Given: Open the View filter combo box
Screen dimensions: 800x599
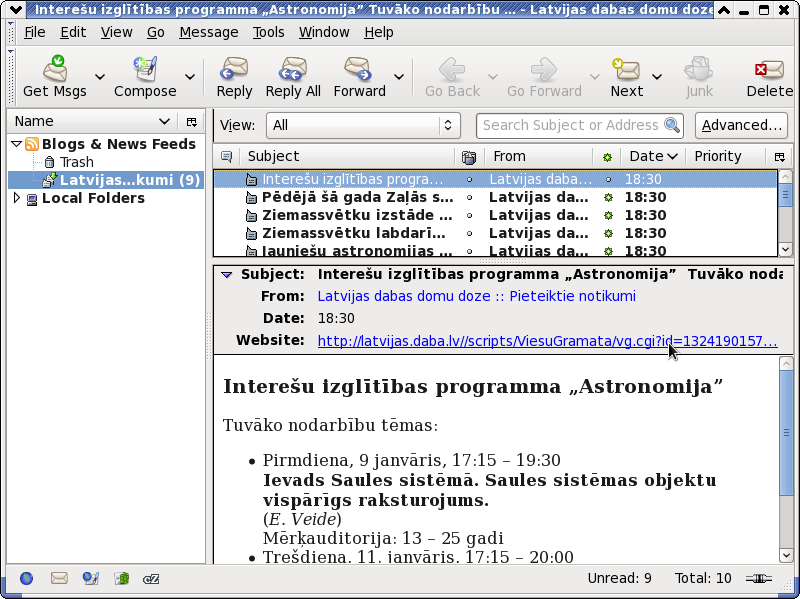Looking at the screenshot, I should pyautogui.click(x=363, y=125).
